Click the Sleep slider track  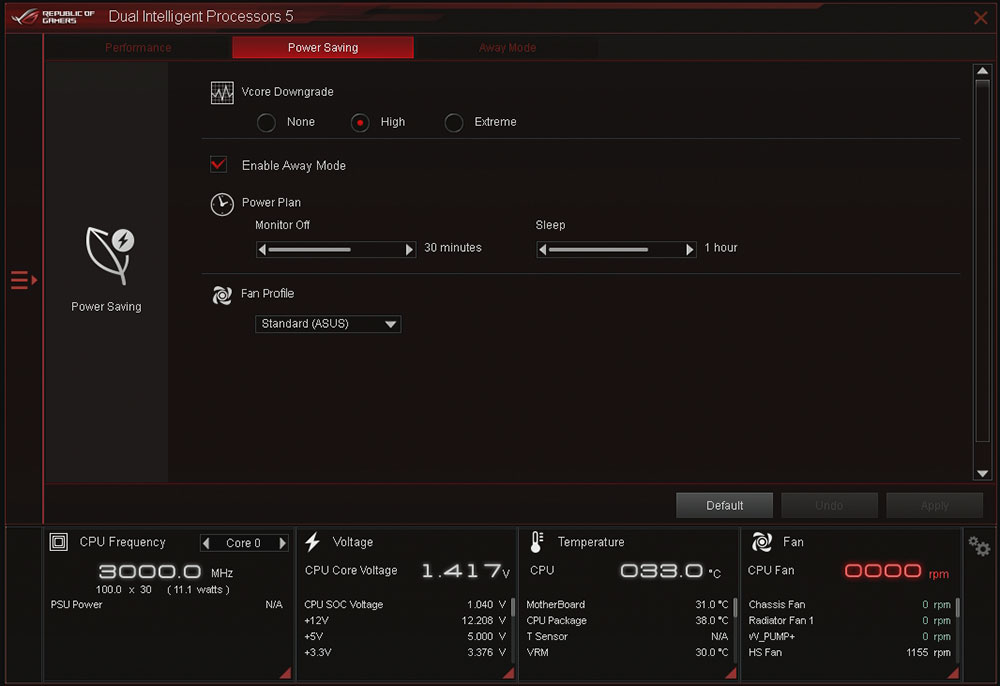616,249
